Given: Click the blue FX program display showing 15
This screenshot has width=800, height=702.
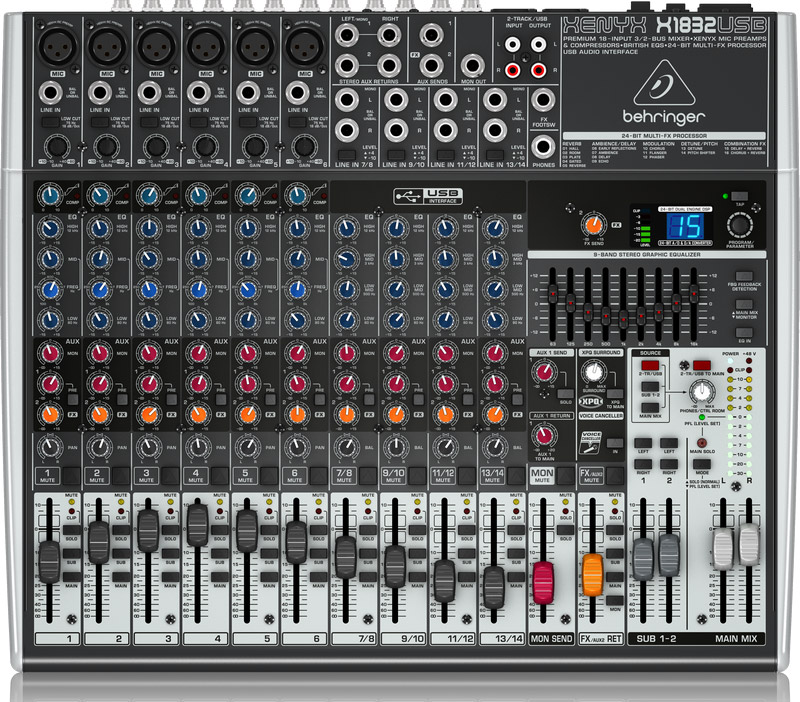Looking at the screenshot, I should coord(685,226).
